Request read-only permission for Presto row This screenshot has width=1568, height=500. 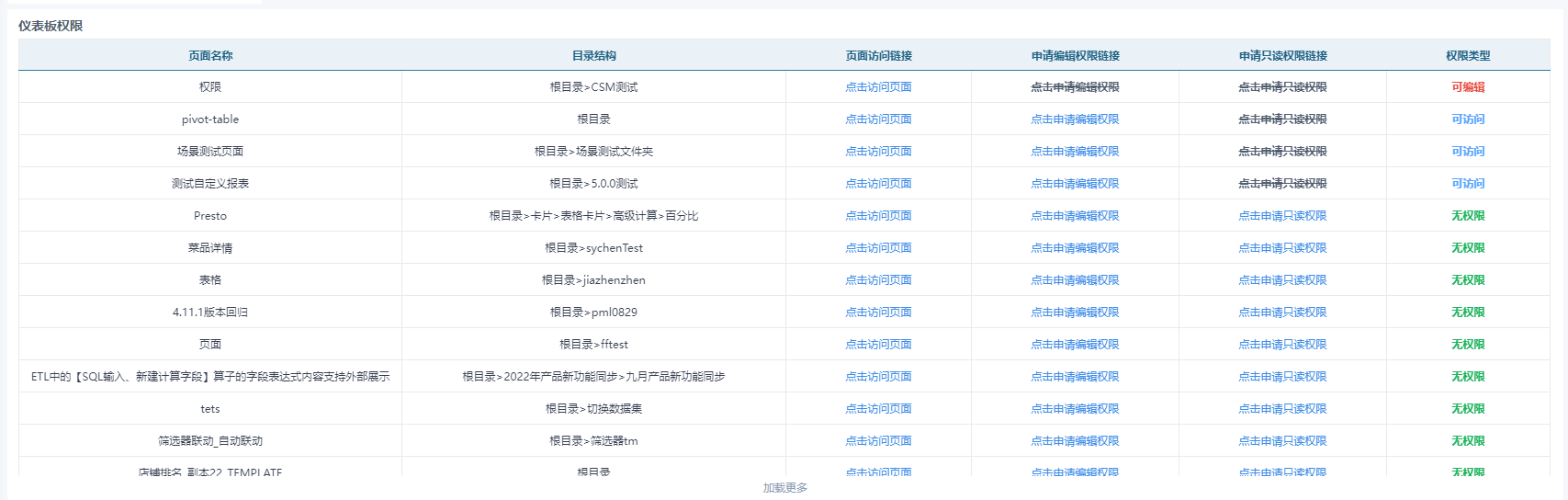point(1282,216)
